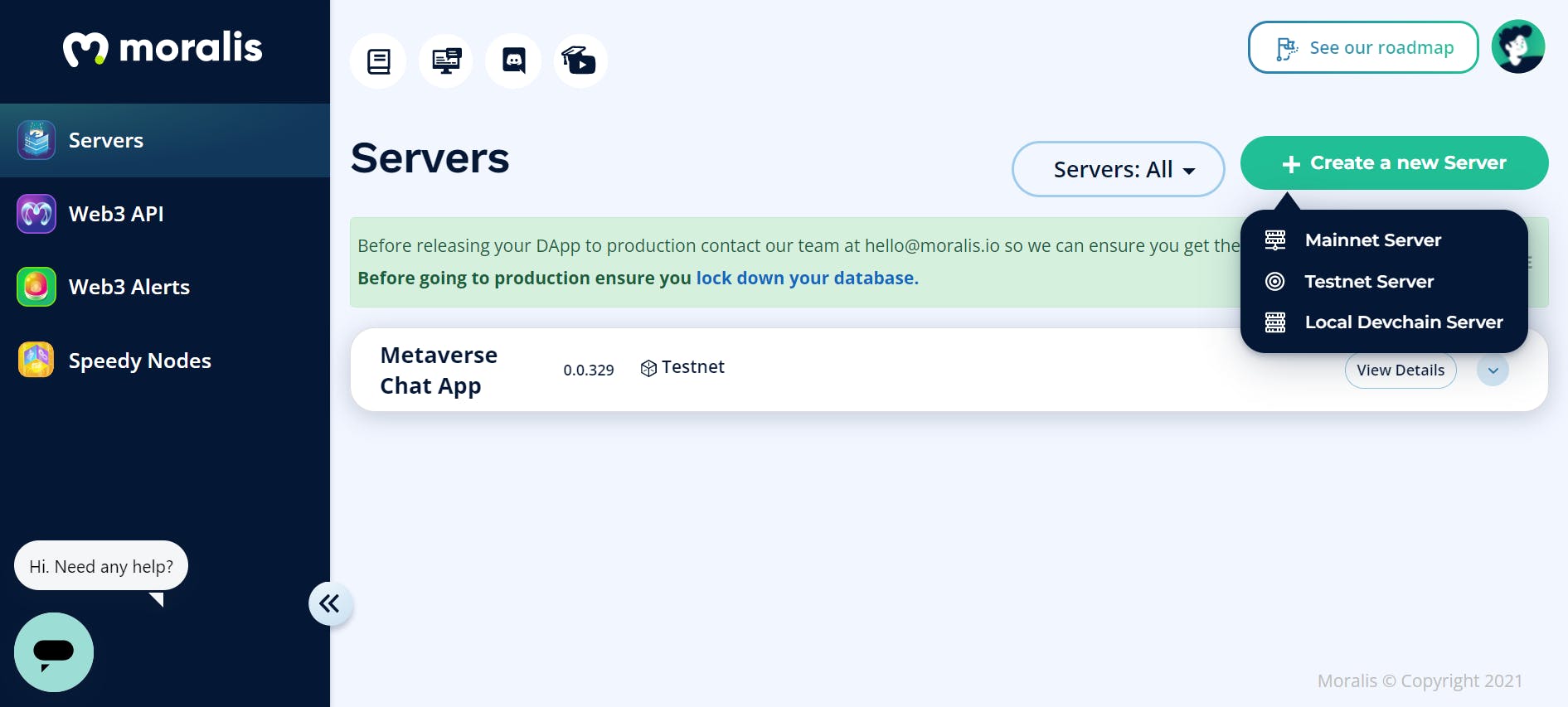Click the Mainnet Server icon
Image resolution: width=1568 pixels, height=707 pixels.
1275,240
